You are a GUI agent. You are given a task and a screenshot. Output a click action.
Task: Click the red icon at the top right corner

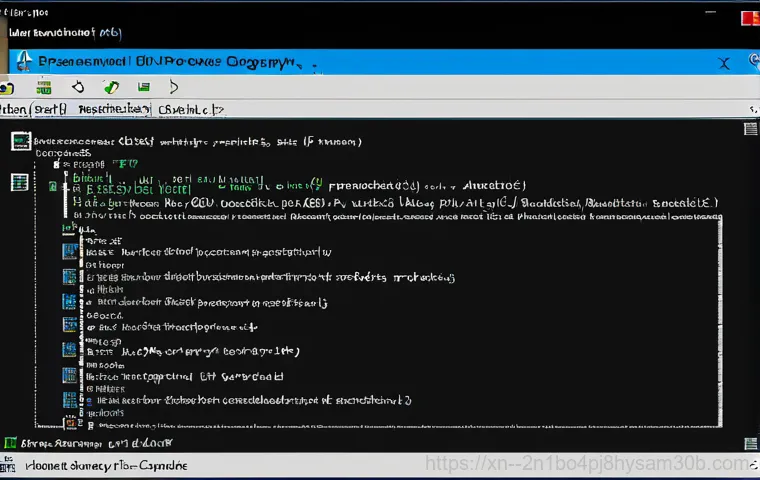click(x=750, y=18)
